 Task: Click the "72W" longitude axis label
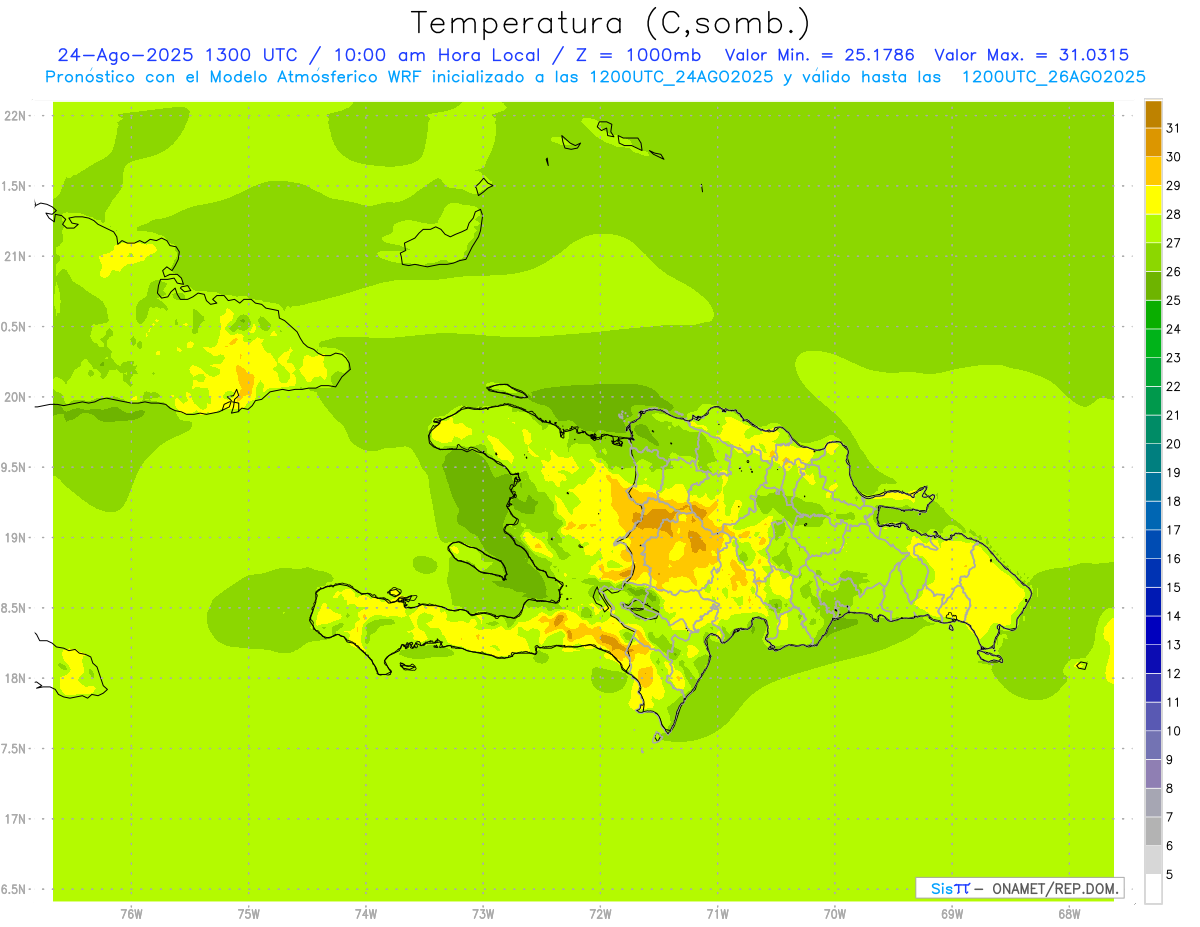(600, 913)
